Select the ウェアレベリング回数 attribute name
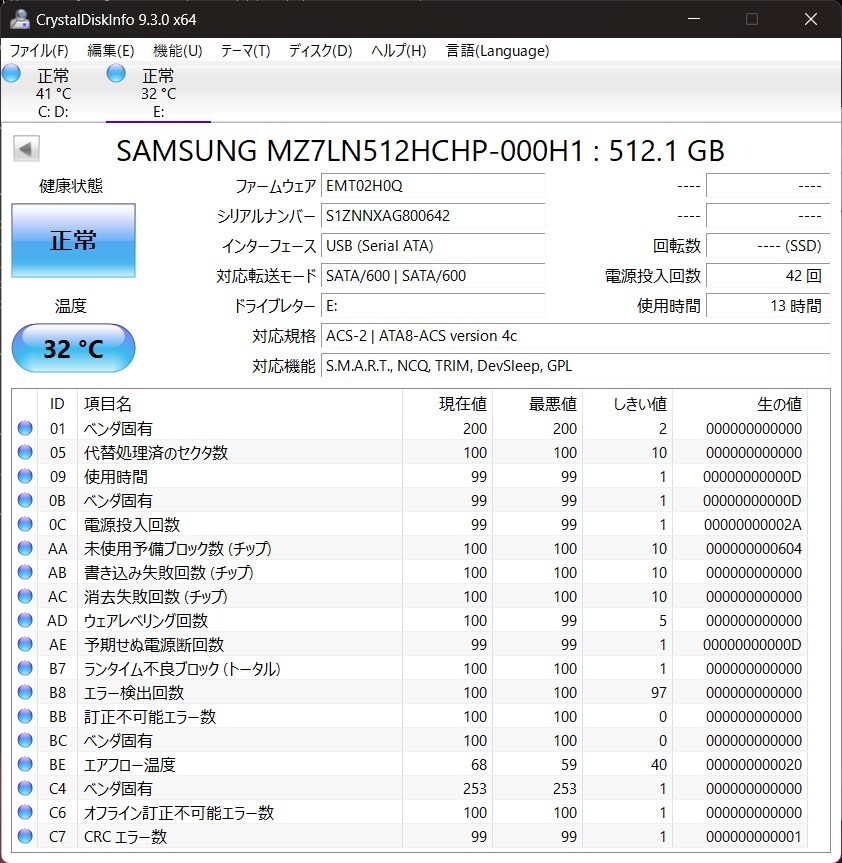842x863 pixels. tap(146, 620)
